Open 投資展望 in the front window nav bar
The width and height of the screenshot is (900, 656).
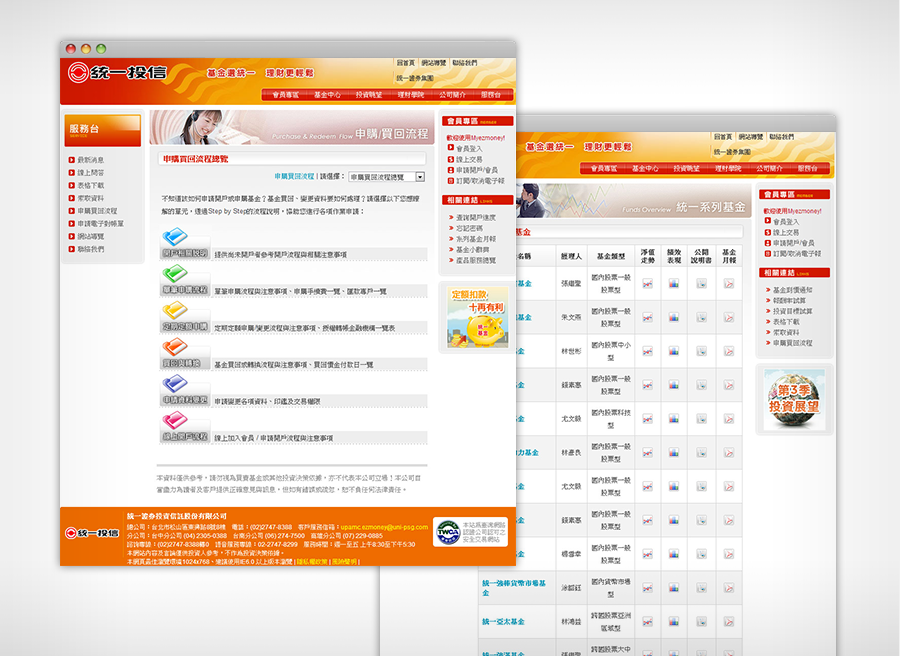[368, 95]
